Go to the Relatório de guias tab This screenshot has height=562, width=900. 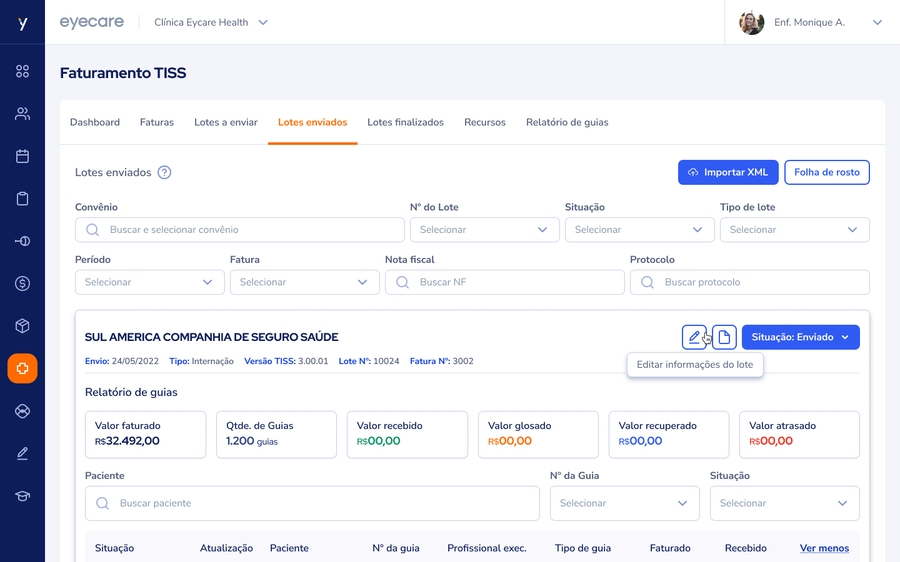(567, 122)
